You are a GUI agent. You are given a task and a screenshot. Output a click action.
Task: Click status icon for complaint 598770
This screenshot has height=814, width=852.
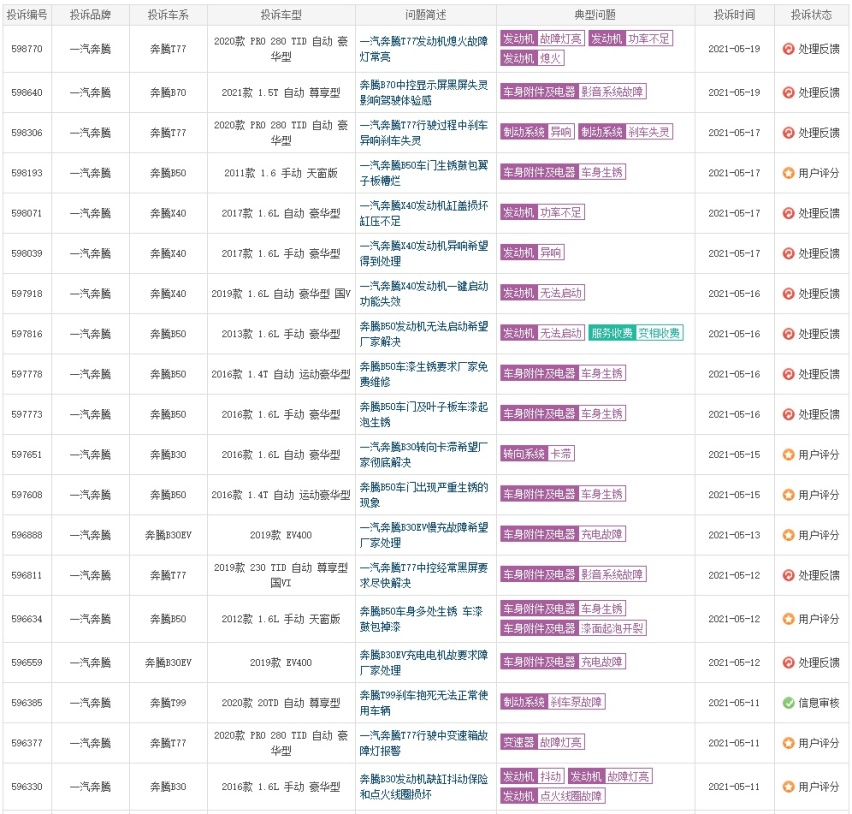(788, 49)
